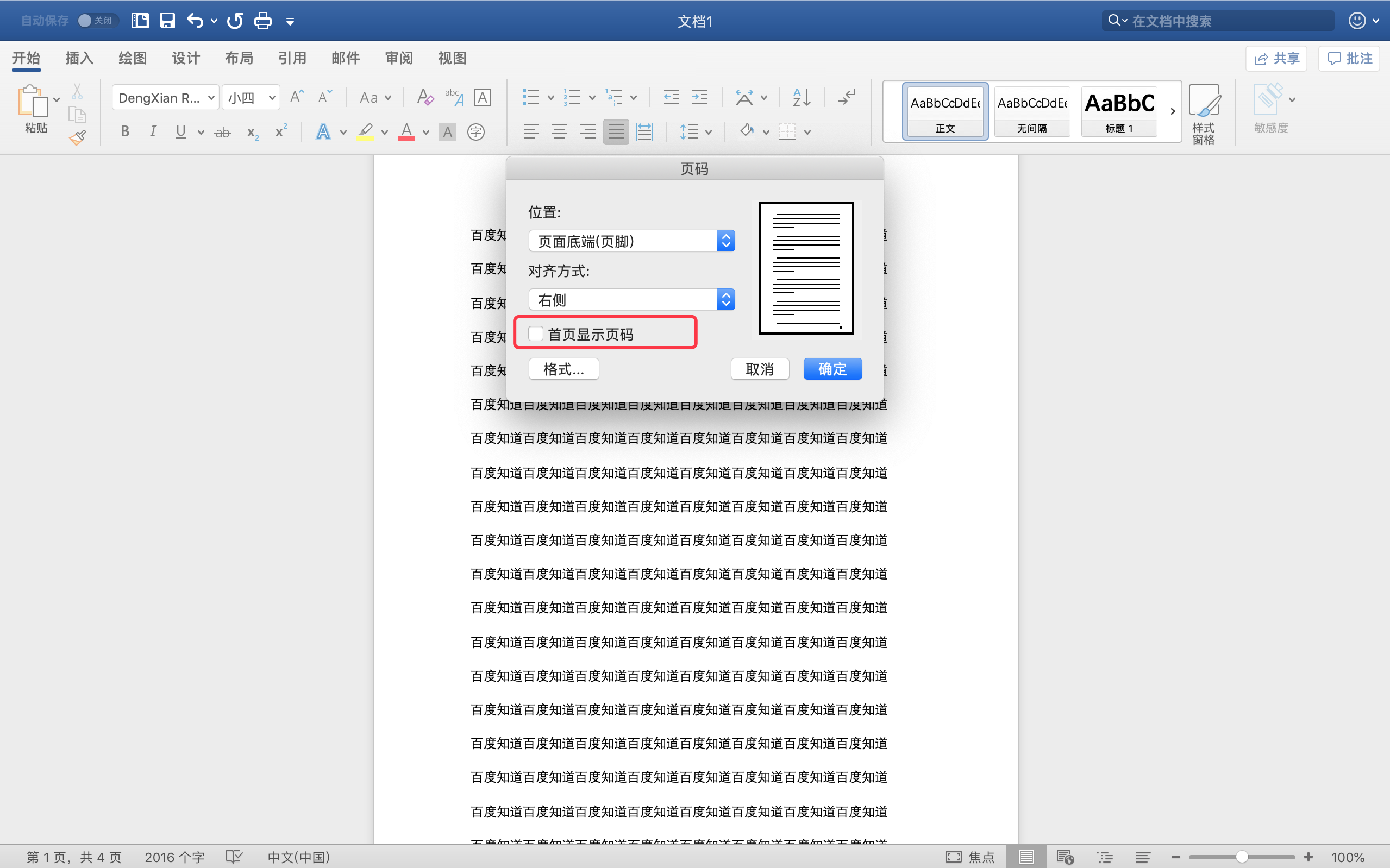Click the enclosed character icon

pyautogui.click(x=476, y=132)
